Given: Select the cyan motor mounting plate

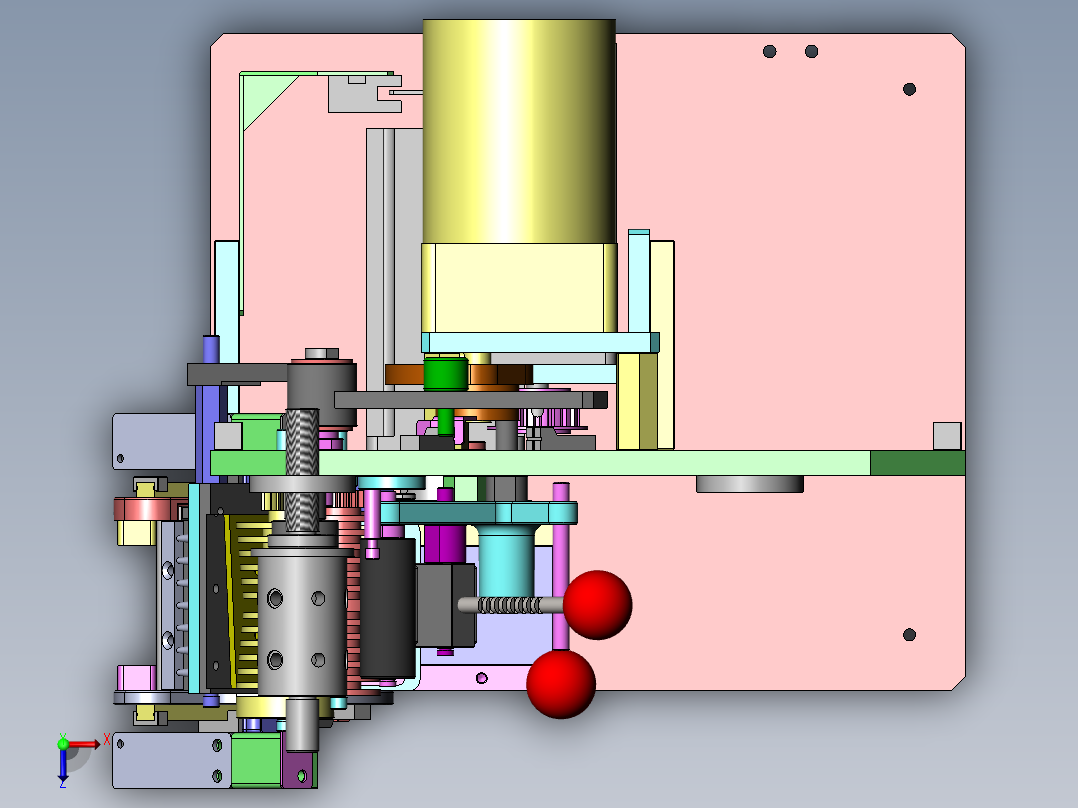Looking at the screenshot, I should click(x=540, y=342).
